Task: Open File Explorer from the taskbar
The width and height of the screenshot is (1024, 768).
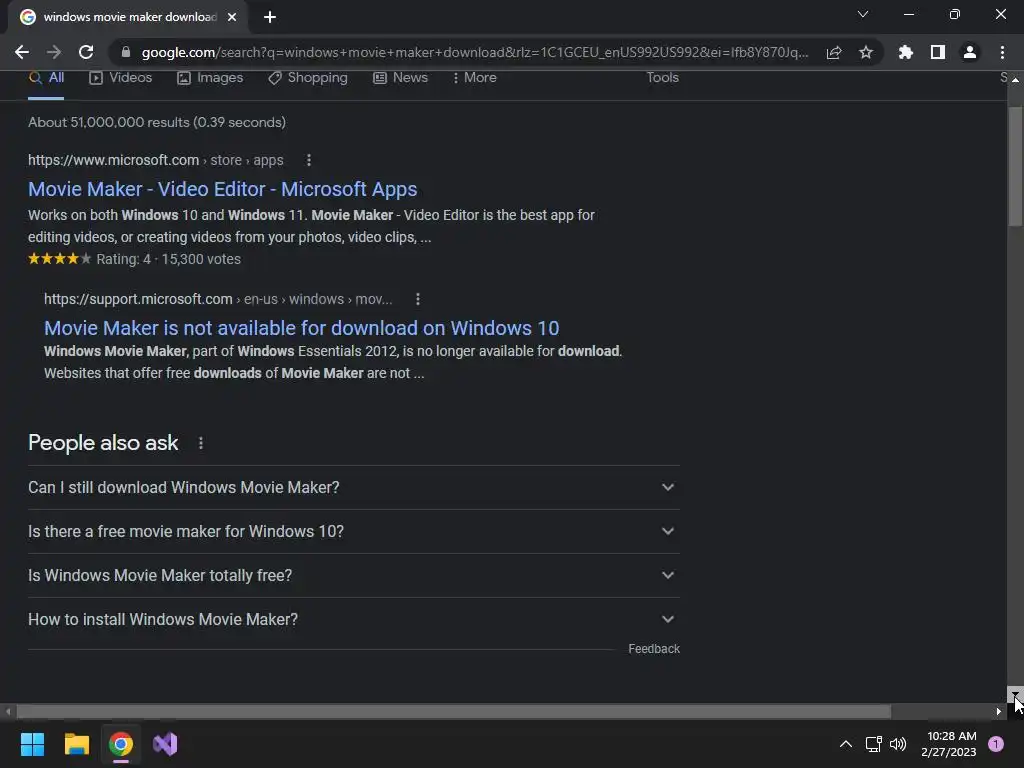Action: pos(76,744)
